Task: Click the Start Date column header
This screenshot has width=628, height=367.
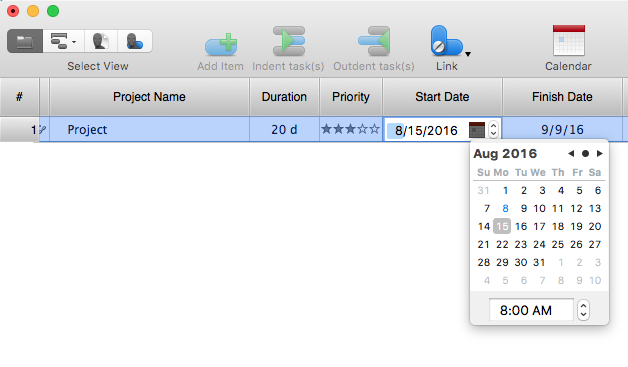Action: point(442,97)
